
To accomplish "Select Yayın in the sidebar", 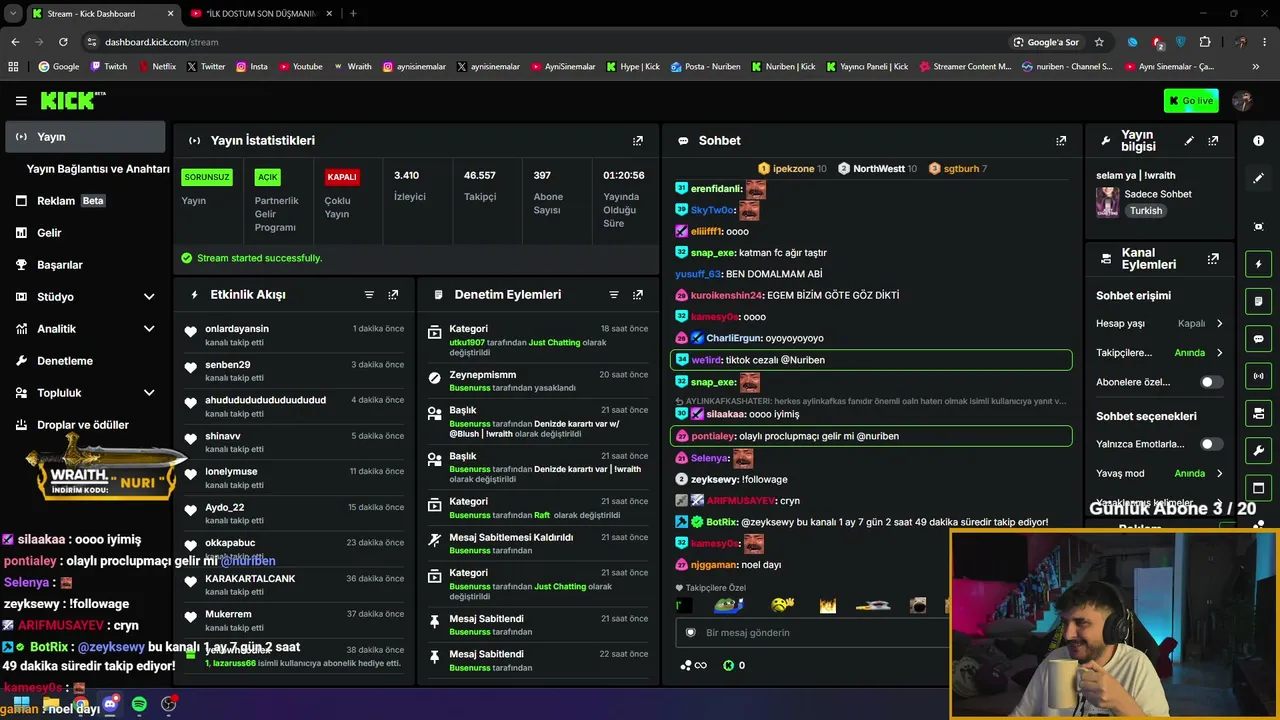I will pyautogui.click(x=84, y=137).
